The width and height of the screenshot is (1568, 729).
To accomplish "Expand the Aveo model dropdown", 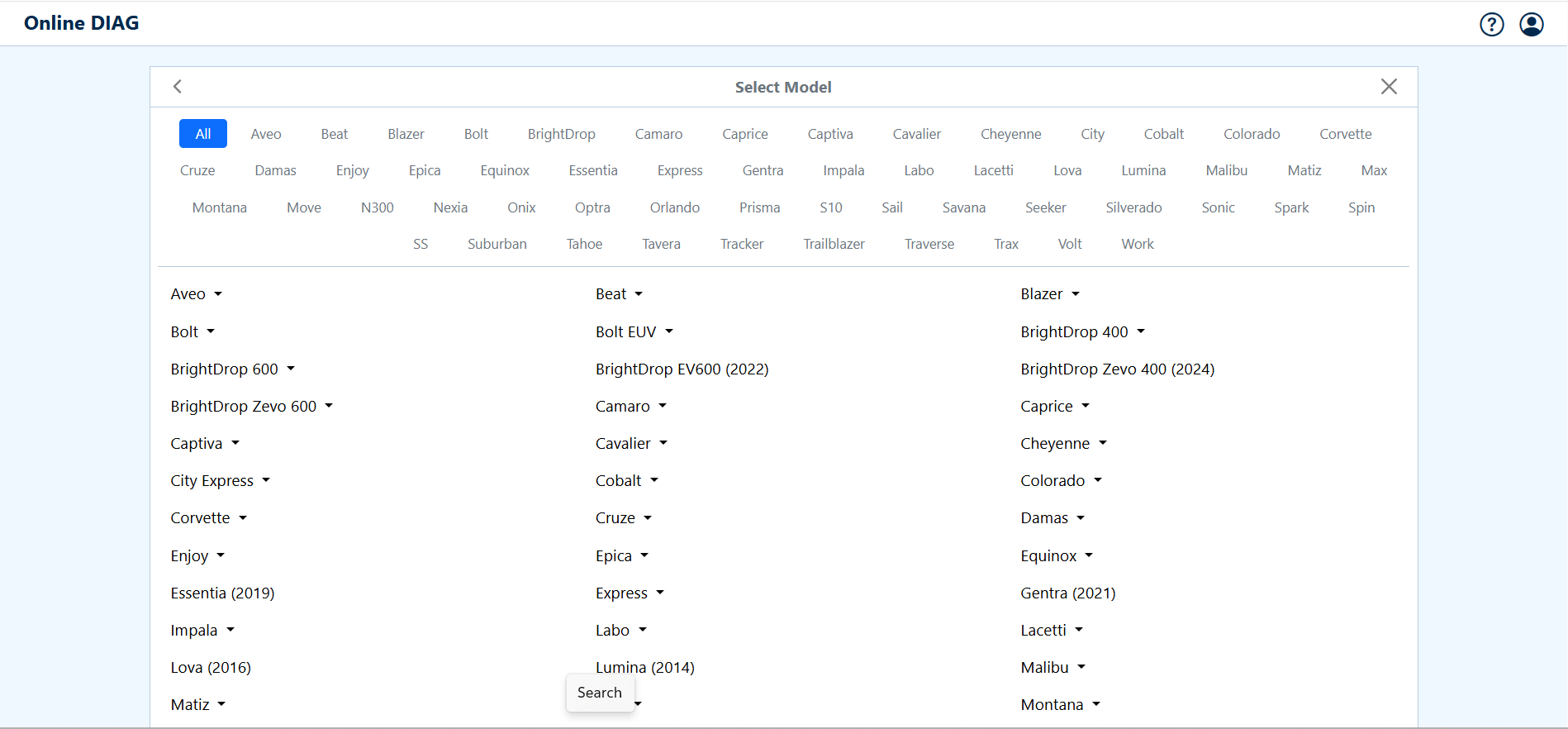I will [x=197, y=294].
